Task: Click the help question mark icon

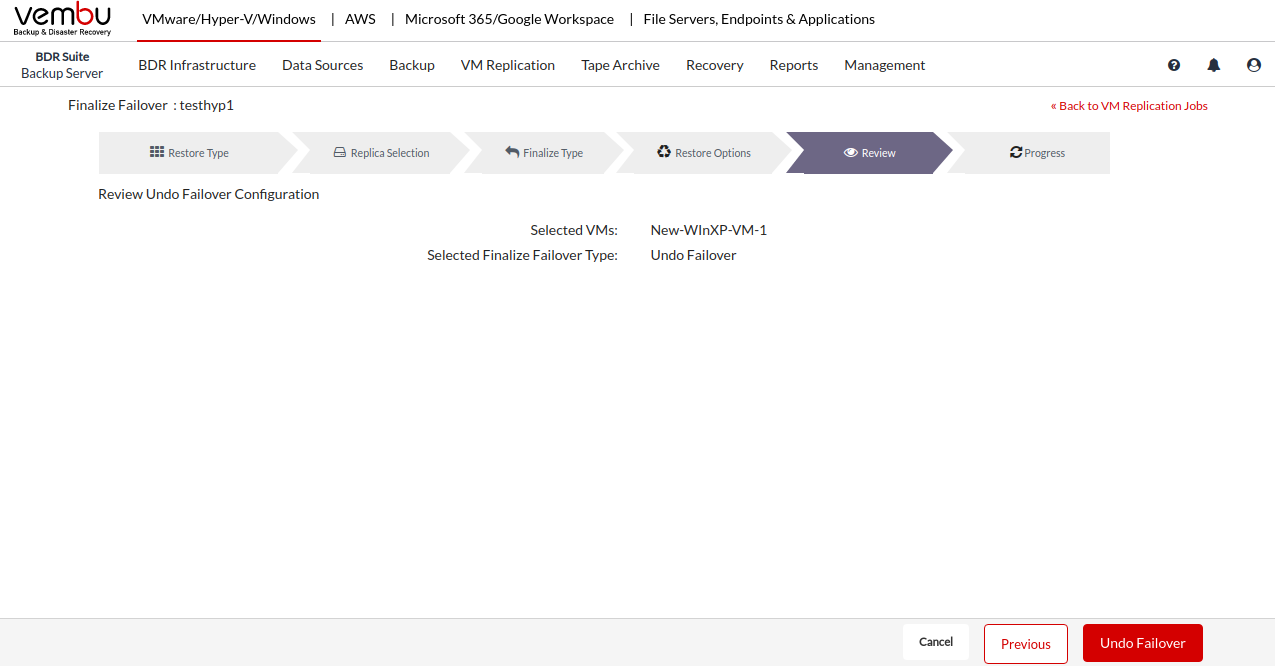Action: [1174, 65]
